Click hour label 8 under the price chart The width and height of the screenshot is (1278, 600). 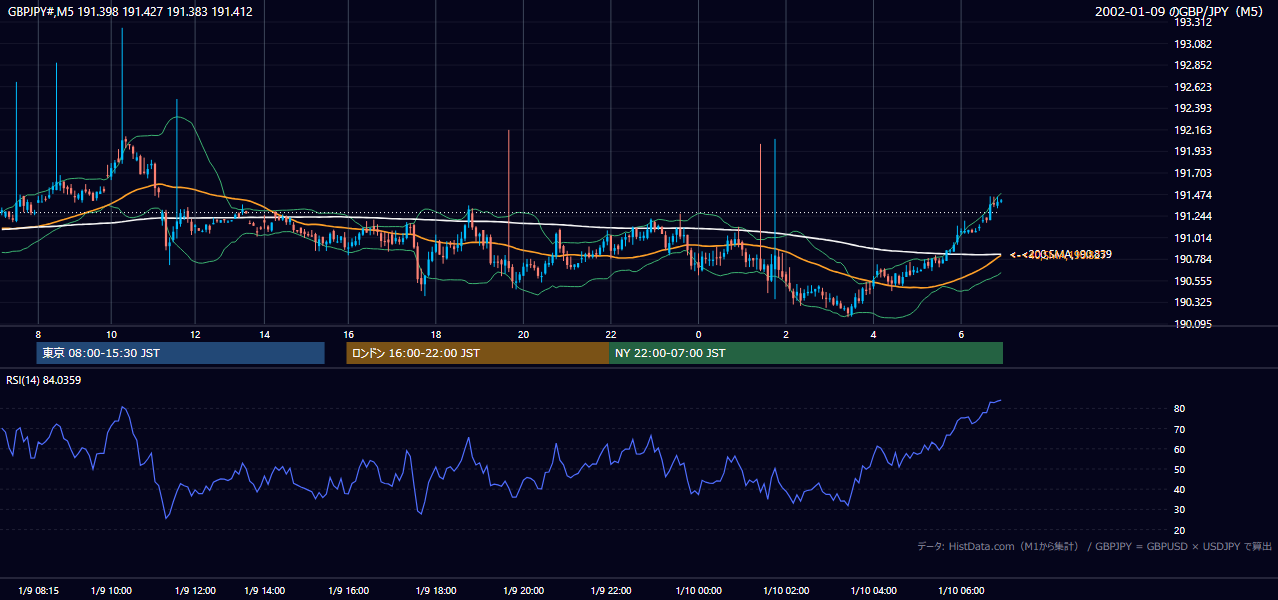pos(38,334)
